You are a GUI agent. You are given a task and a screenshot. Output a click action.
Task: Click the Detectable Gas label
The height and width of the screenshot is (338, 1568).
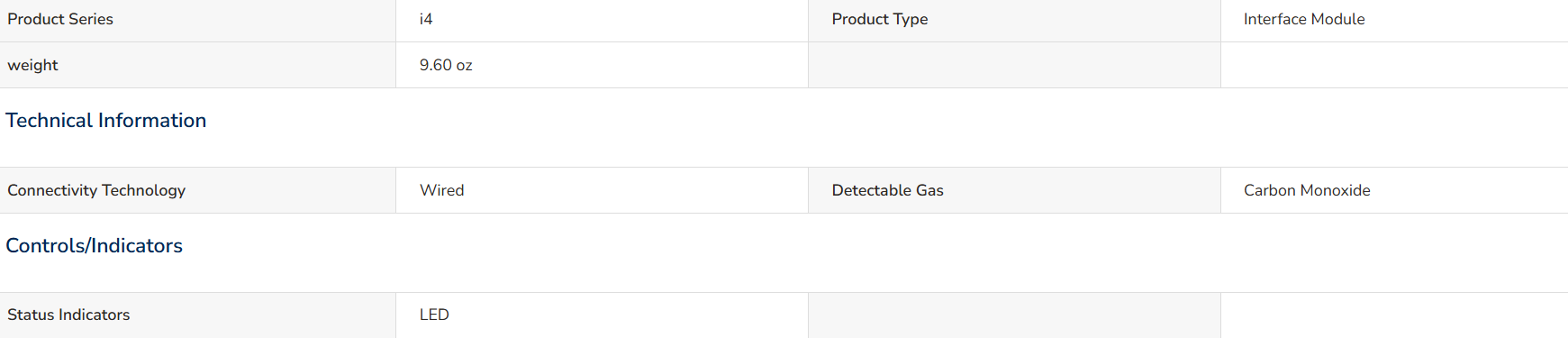[x=887, y=190]
